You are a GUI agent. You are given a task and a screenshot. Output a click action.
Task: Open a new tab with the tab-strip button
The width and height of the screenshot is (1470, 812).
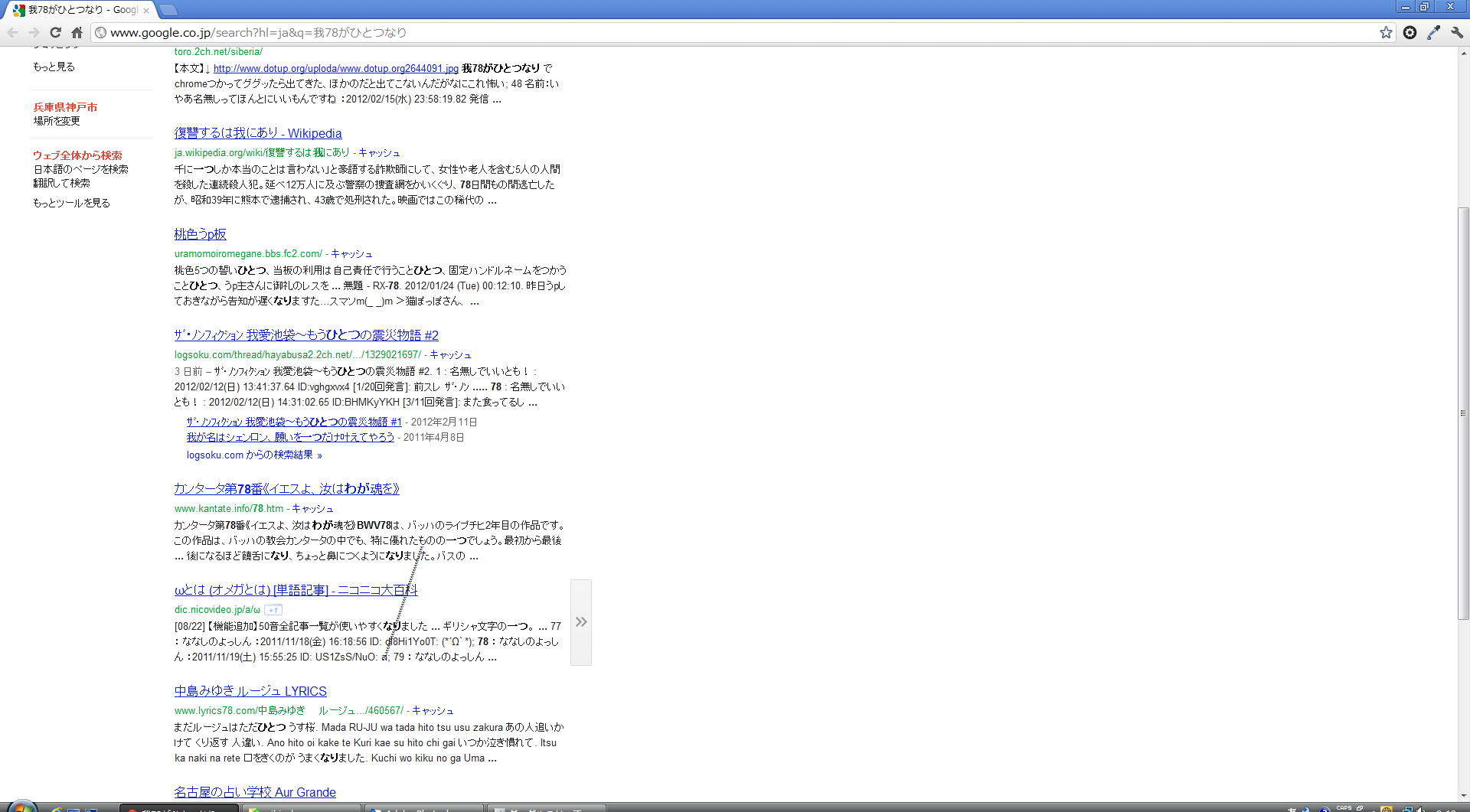(168, 10)
